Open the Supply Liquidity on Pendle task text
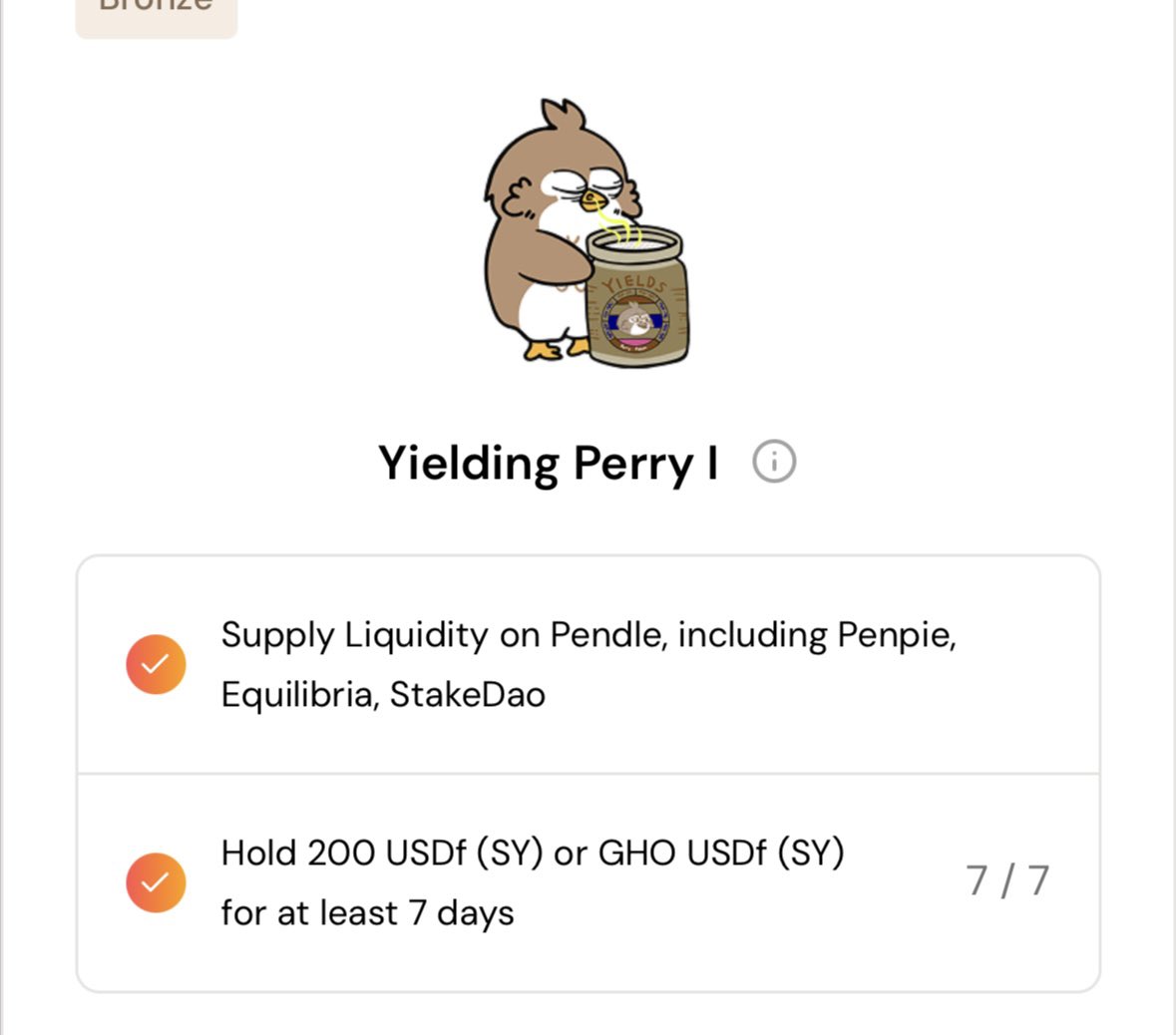 click(x=588, y=664)
